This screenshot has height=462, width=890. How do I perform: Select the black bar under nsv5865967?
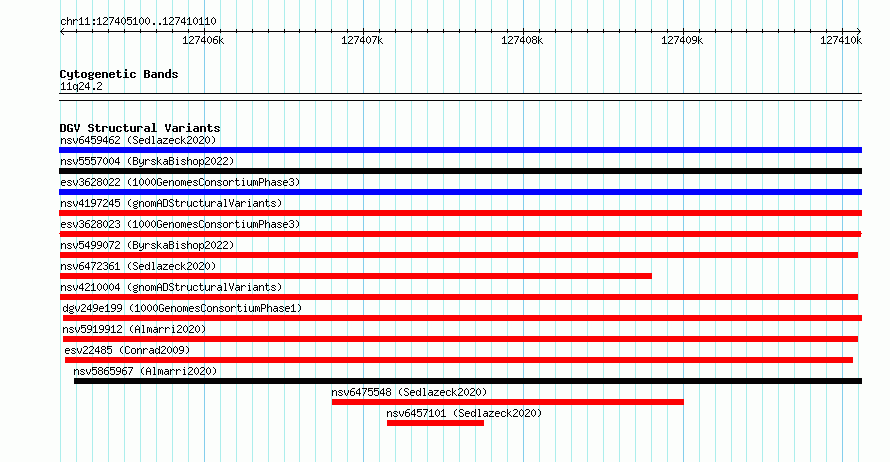468,381
